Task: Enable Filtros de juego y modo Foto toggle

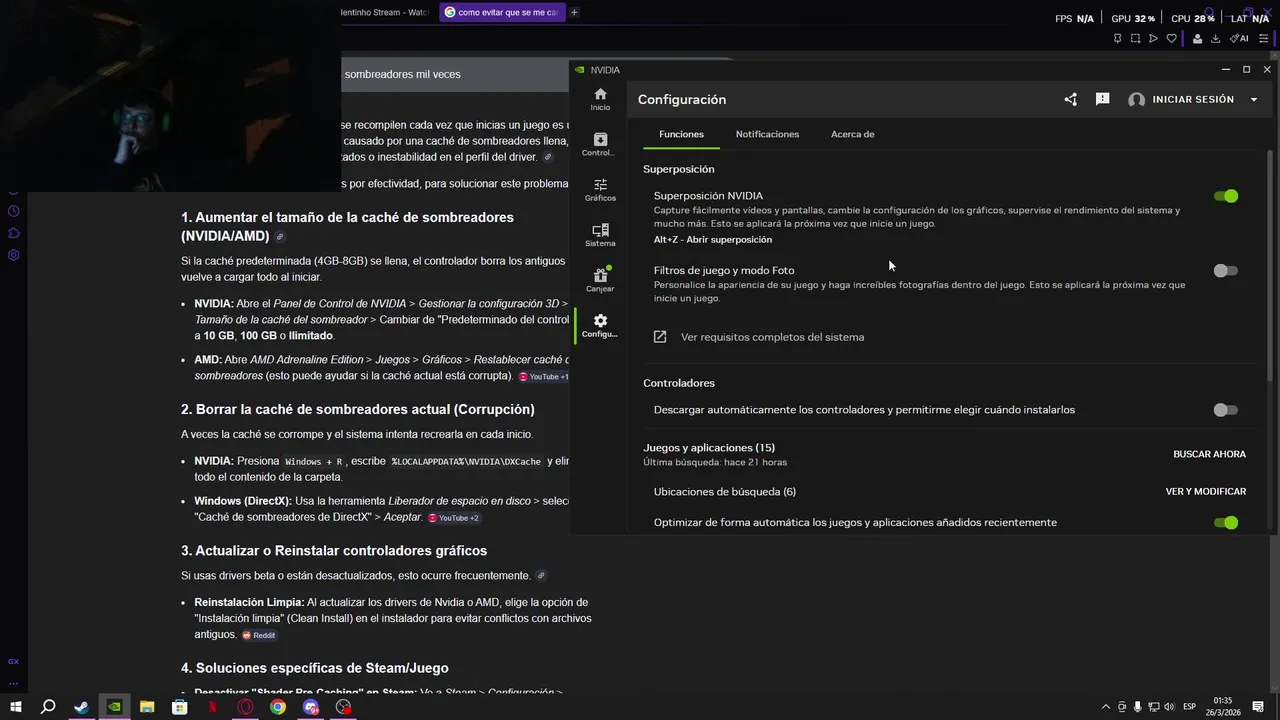Action: pos(1225,270)
